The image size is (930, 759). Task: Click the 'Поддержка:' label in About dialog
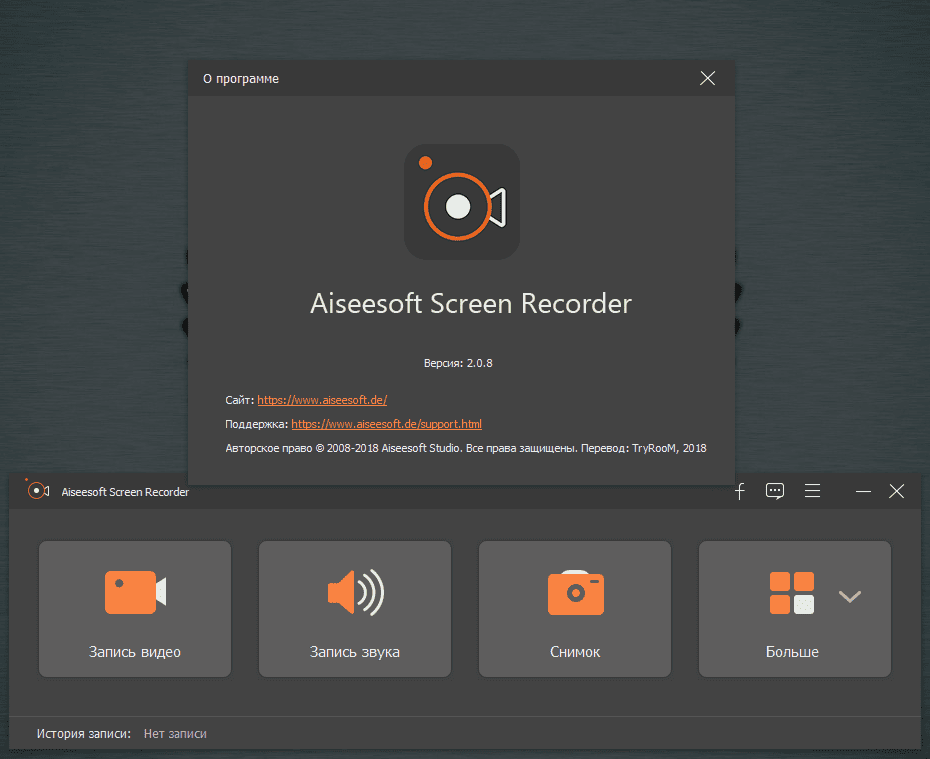pyautogui.click(x=257, y=425)
